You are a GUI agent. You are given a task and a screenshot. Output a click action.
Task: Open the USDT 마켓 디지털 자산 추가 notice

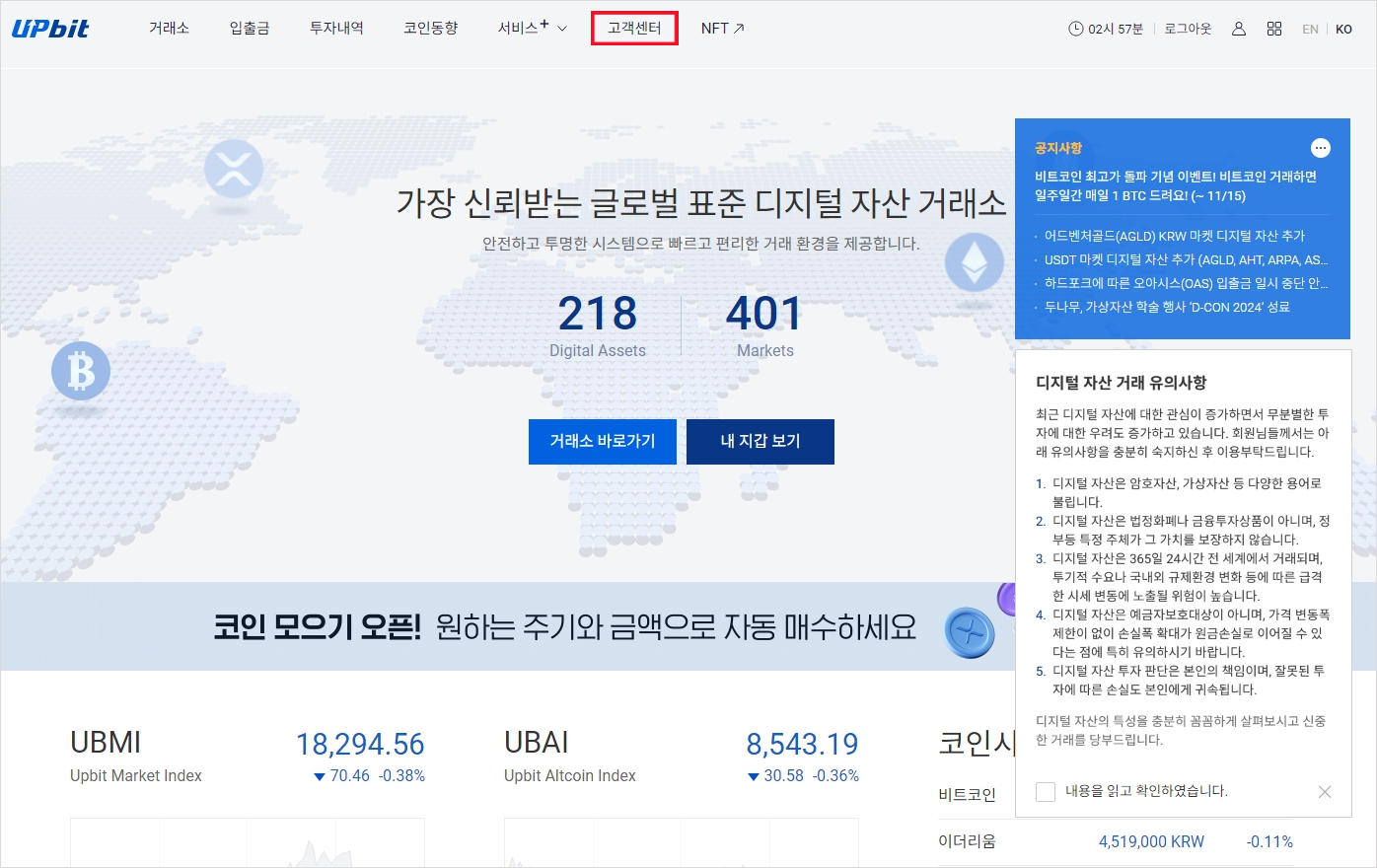(x=1186, y=259)
